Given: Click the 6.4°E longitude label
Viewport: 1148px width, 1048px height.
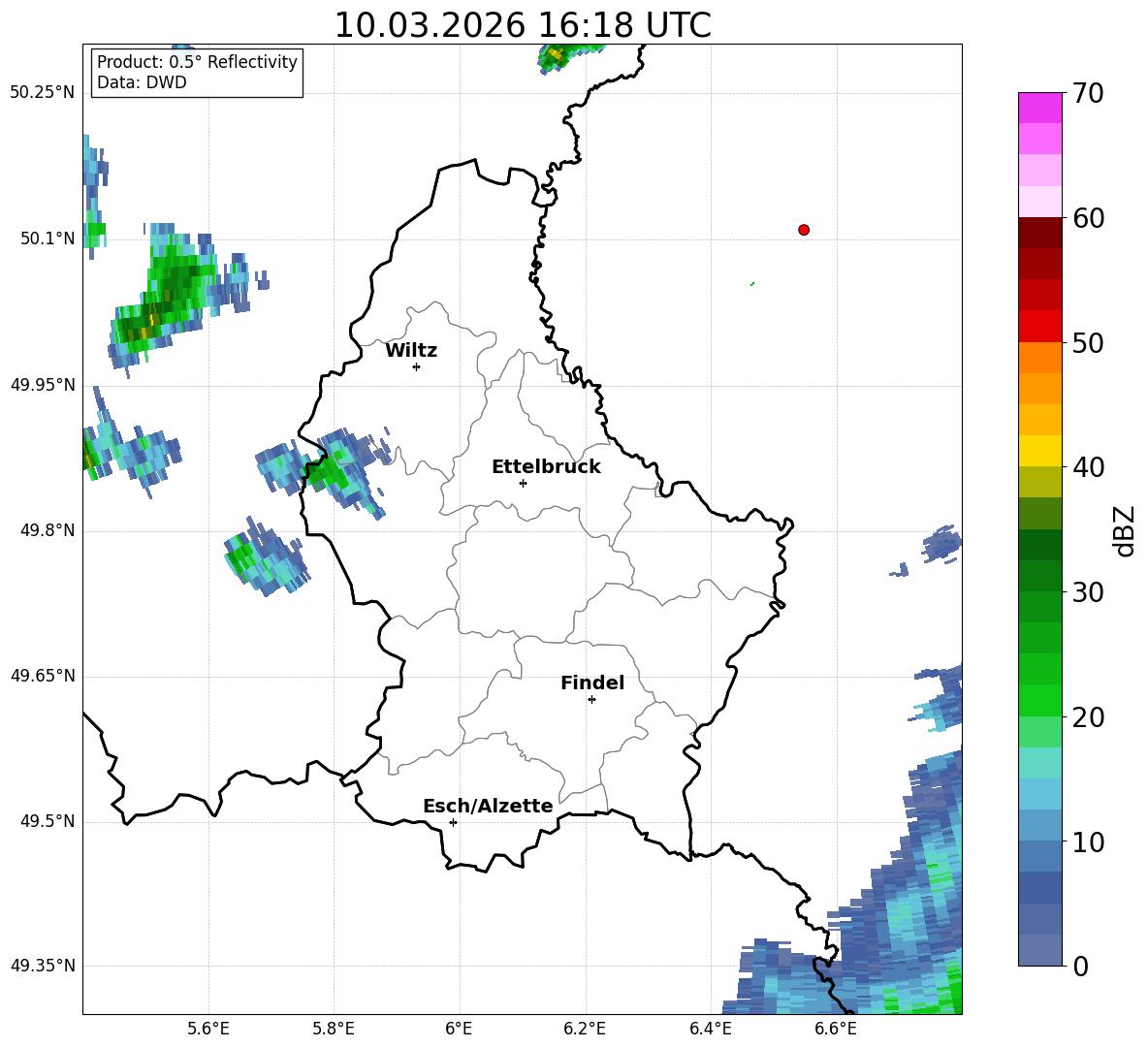Looking at the screenshot, I should tap(710, 1029).
